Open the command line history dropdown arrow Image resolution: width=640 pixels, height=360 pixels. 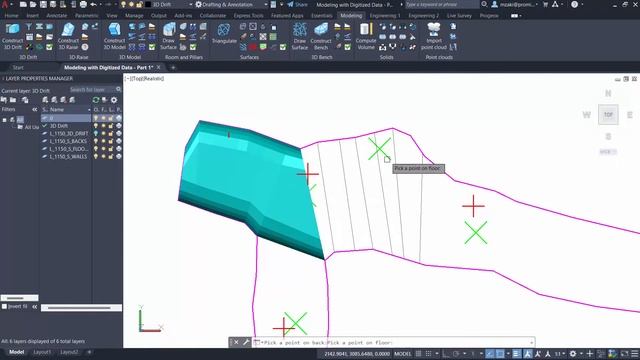(x=531, y=342)
